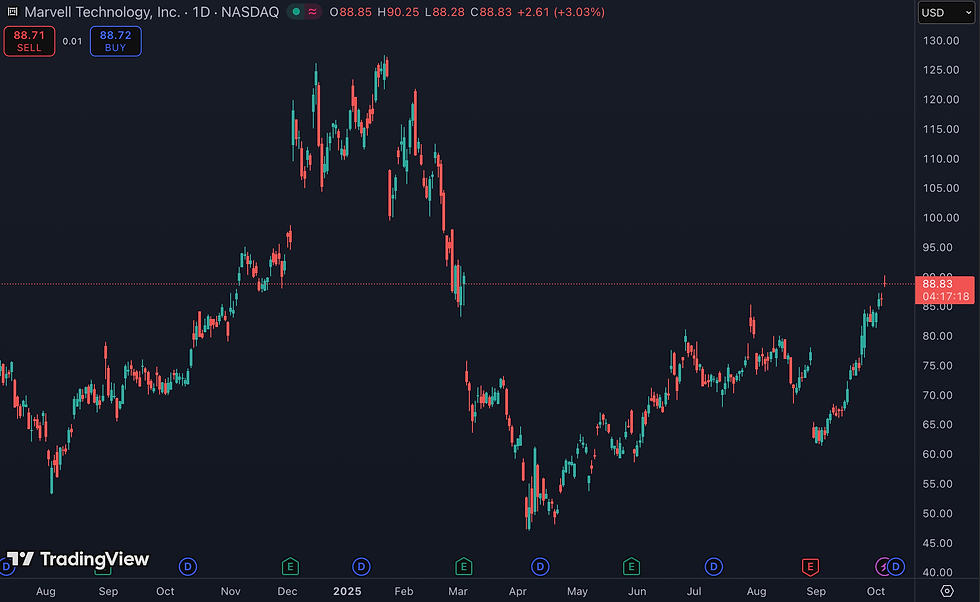This screenshot has width=980, height=602.
Task: Click the red earnings marker near Sep 2025
Action: (x=810, y=567)
